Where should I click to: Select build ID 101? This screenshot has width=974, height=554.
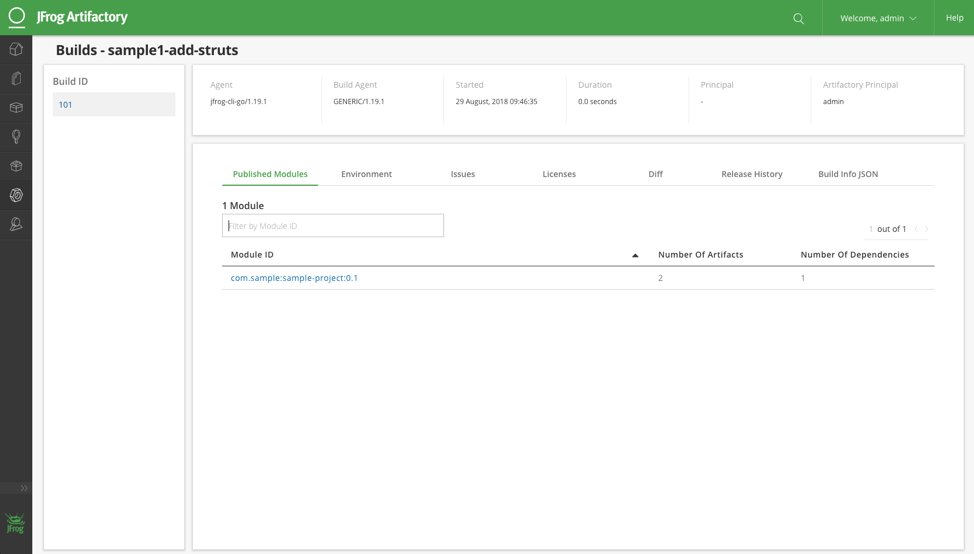coord(66,104)
